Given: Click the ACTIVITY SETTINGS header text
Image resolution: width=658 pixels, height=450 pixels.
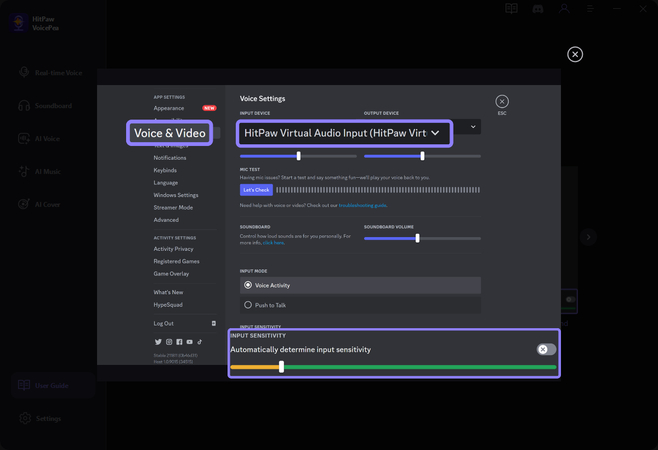Looking at the screenshot, I should pos(175,238).
